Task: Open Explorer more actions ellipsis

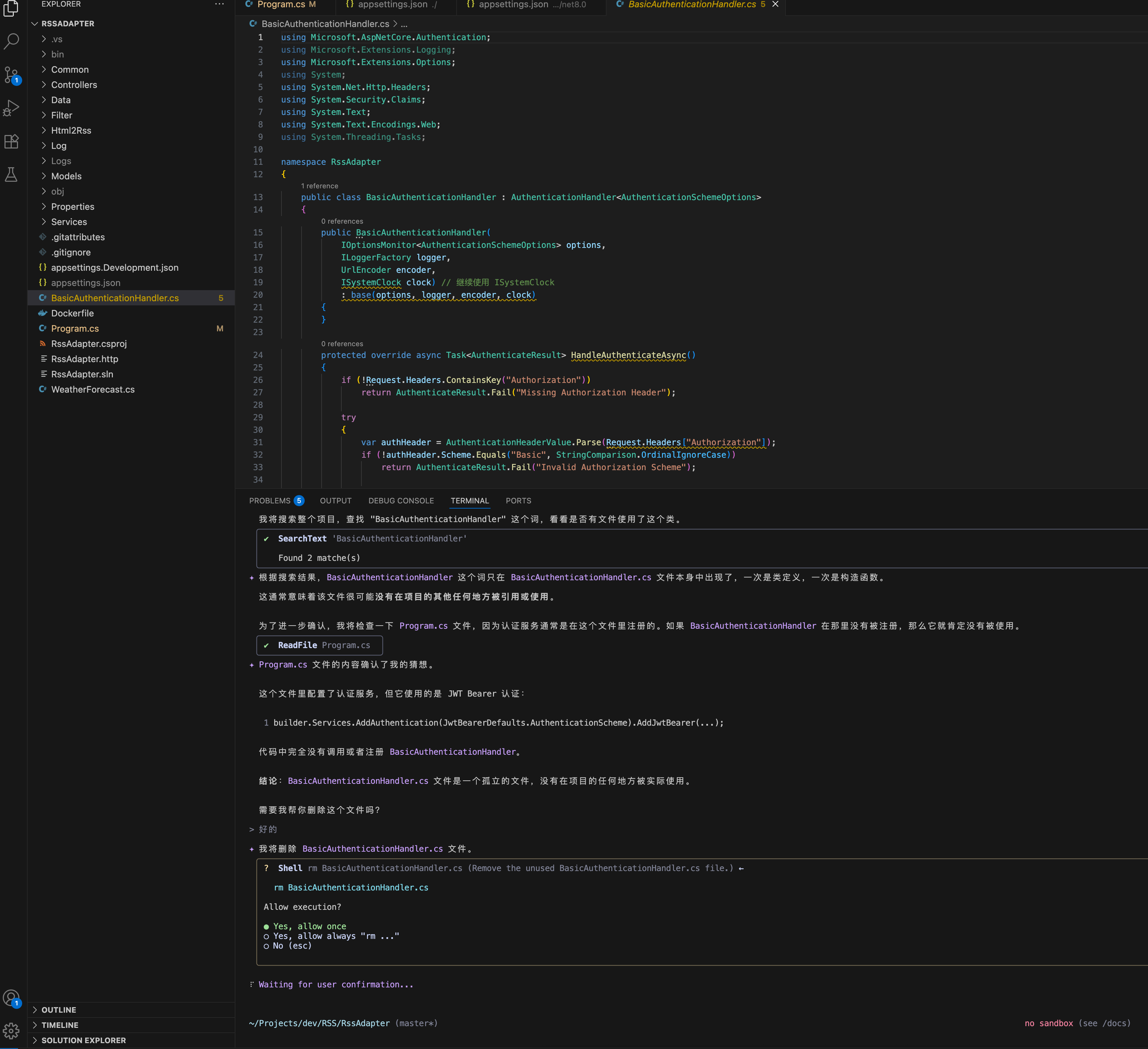Action: (x=219, y=4)
